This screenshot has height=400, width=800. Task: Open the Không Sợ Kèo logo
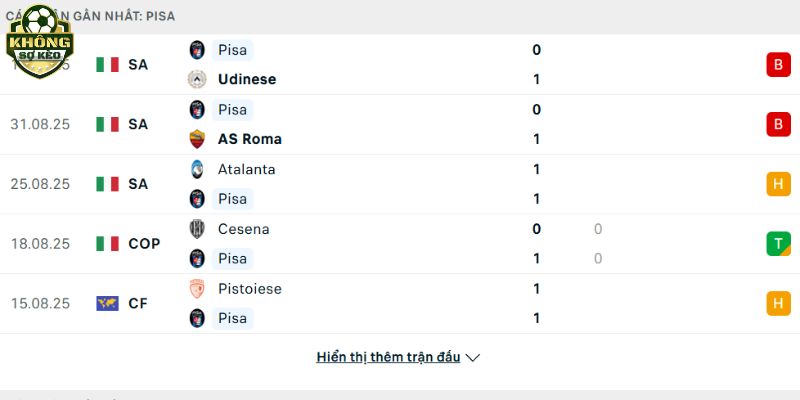40,42
